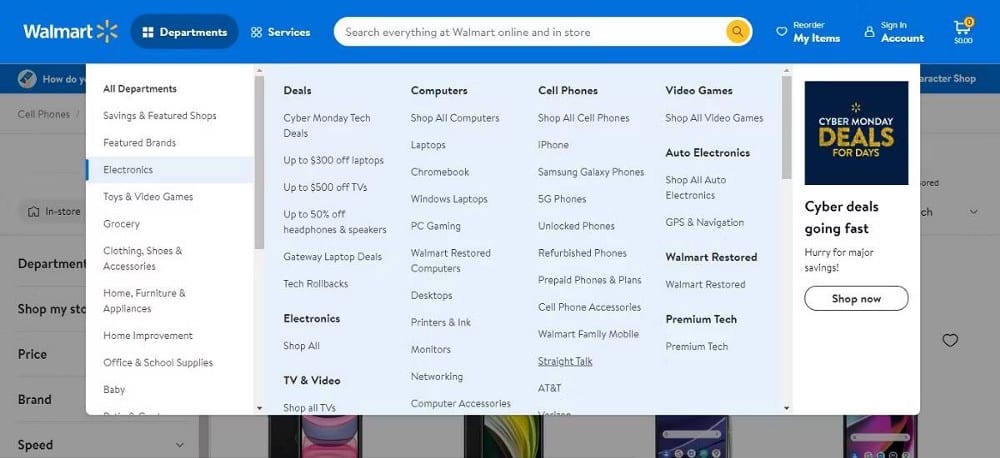This screenshot has width=1000, height=458.
Task: Click the yellow search magnifier icon
Action: click(738, 32)
